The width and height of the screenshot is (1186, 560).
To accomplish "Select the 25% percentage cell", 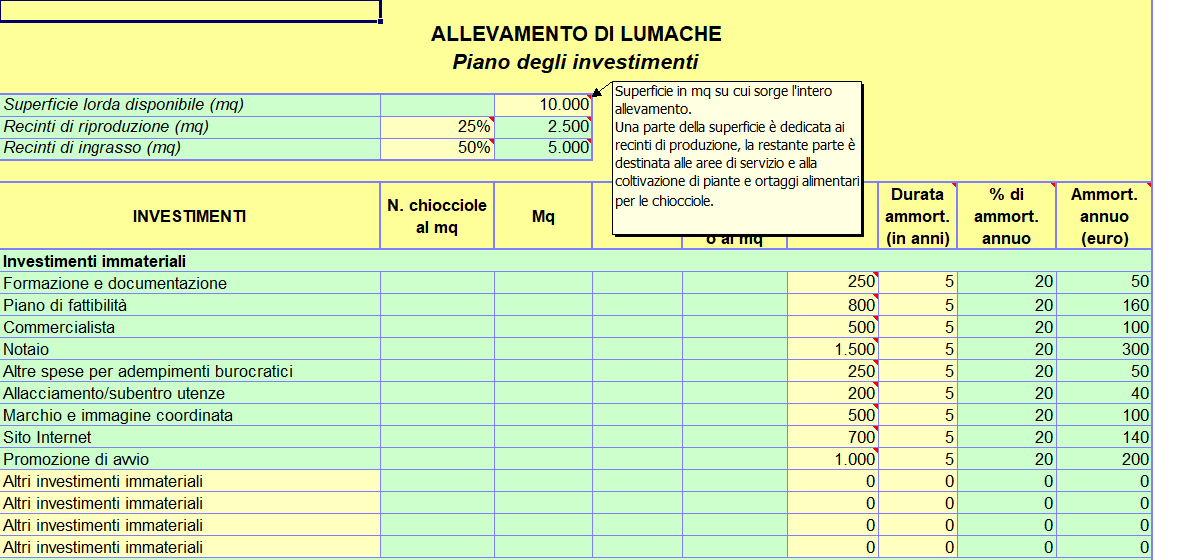I will [x=437, y=126].
